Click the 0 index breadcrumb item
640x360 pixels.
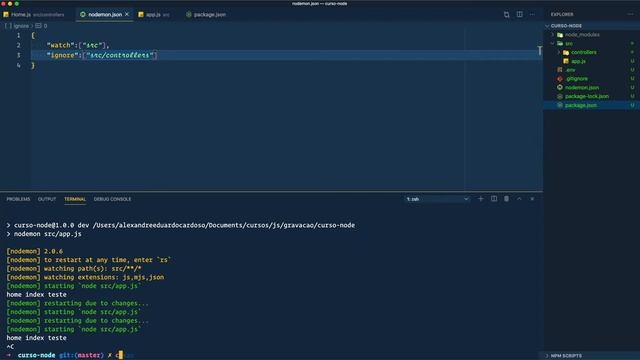[x=45, y=26]
